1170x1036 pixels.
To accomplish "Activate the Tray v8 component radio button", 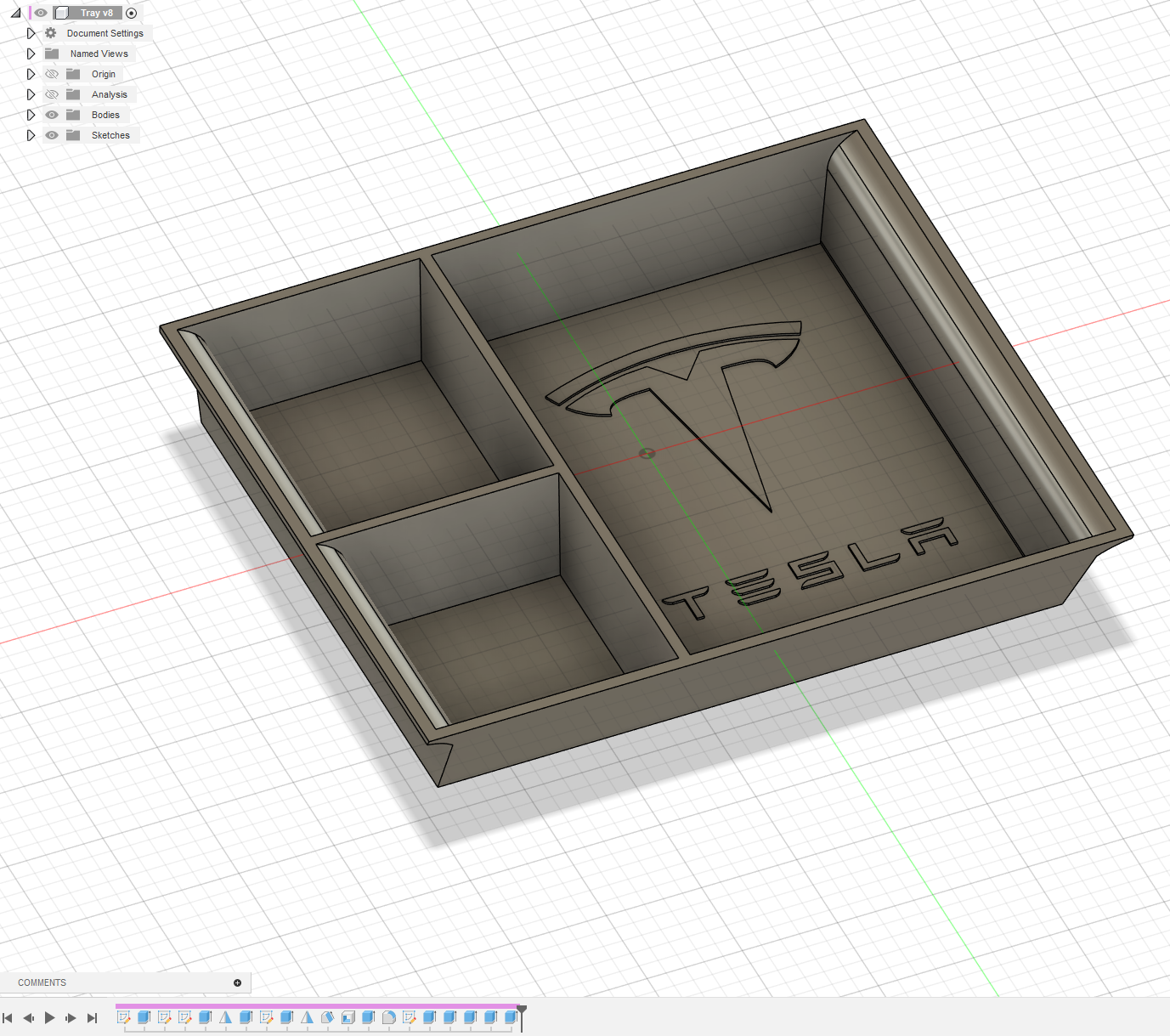I will pyautogui.click(x=131, y=13).
